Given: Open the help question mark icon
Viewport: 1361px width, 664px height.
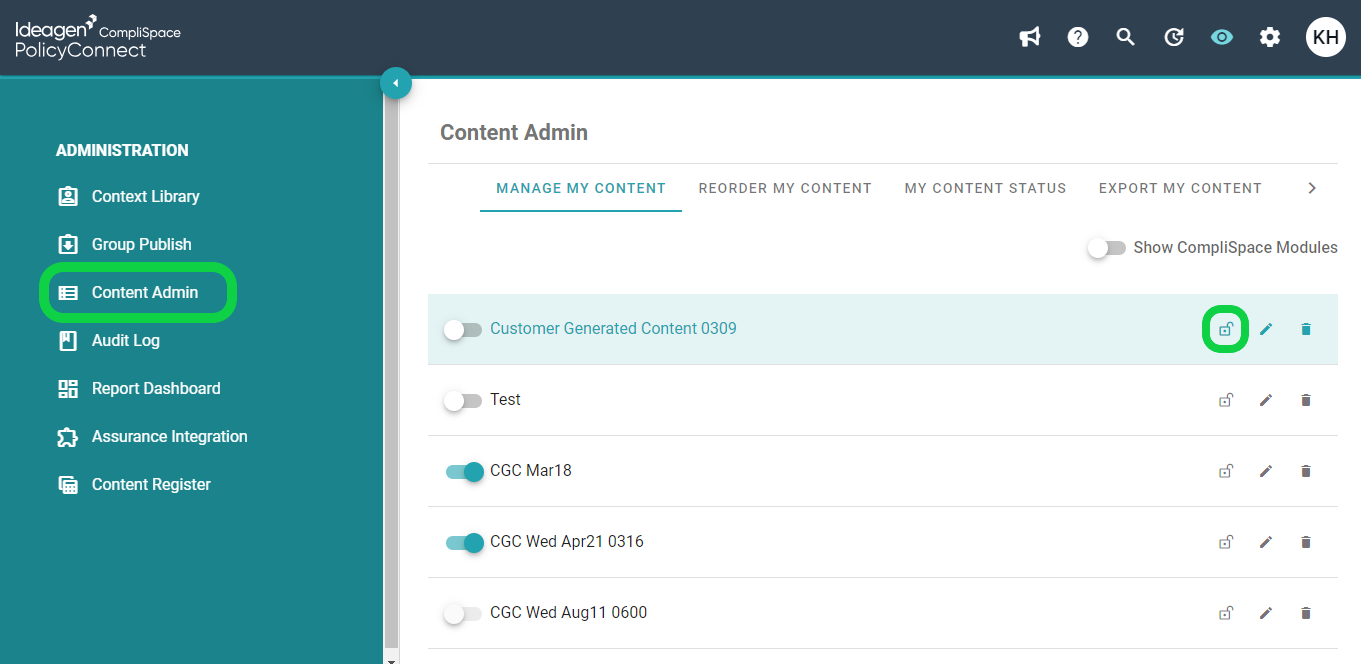Looking at the screenshot, I should pyautogui.click(x=1078, y=37).
